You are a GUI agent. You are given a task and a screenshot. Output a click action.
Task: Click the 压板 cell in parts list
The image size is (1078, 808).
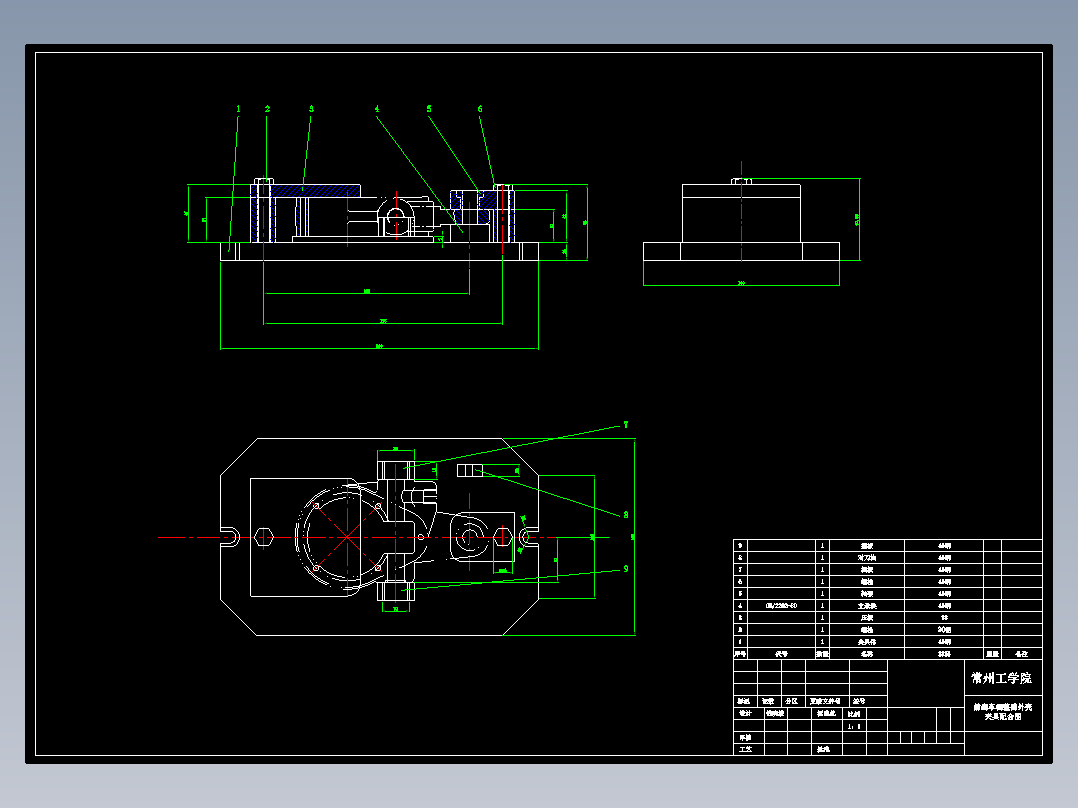(x=867, y=618)
